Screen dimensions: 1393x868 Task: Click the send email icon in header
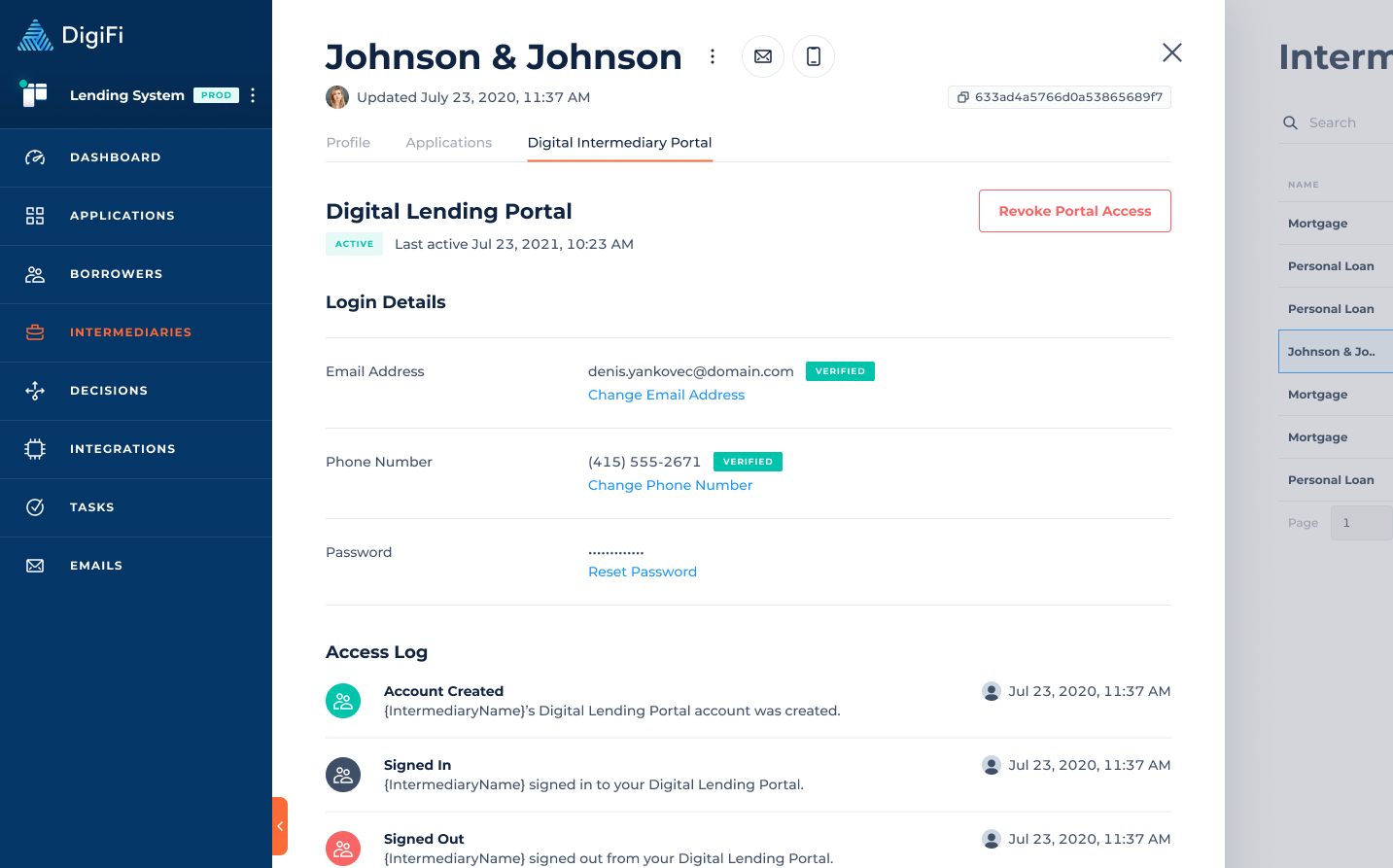763,56
